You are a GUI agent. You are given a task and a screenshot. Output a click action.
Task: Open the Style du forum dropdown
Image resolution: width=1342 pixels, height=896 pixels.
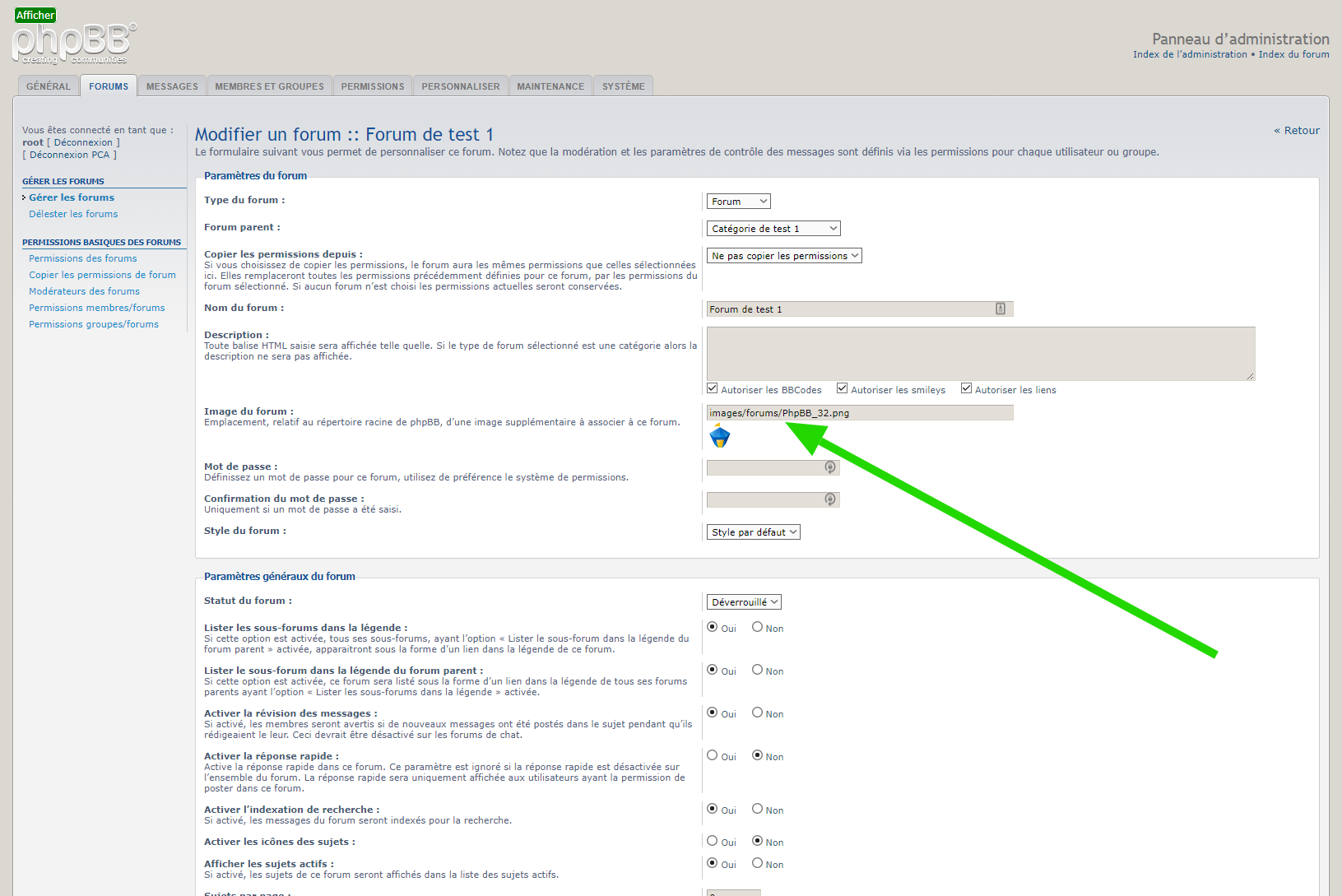pyautogui.click(x=753, y=532)
